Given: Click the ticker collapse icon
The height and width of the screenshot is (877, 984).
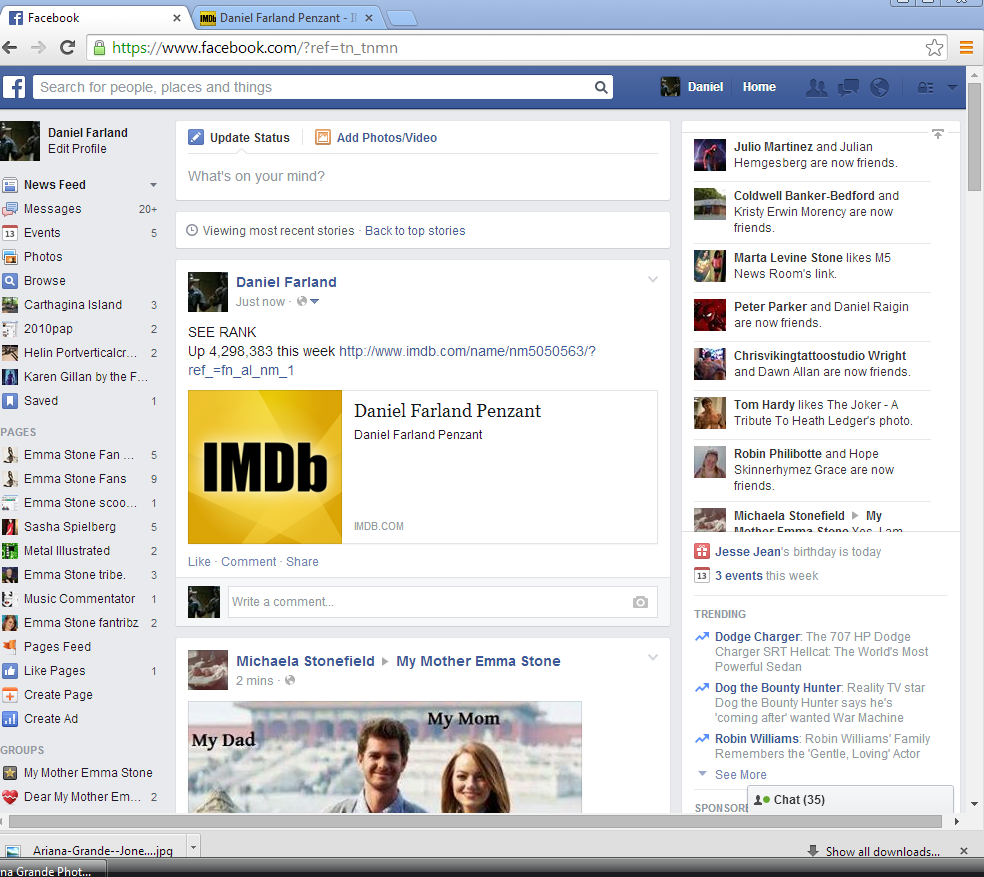Looking at the screenshot, I should (938, 134).
